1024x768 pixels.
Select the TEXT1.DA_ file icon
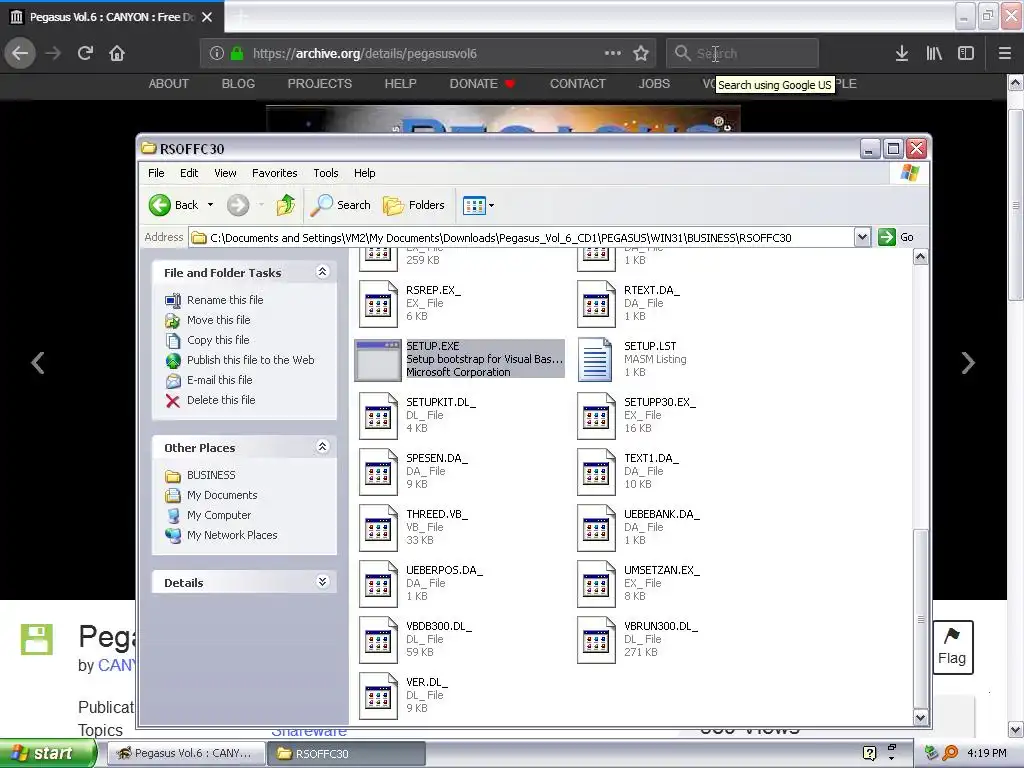(596, 472)
